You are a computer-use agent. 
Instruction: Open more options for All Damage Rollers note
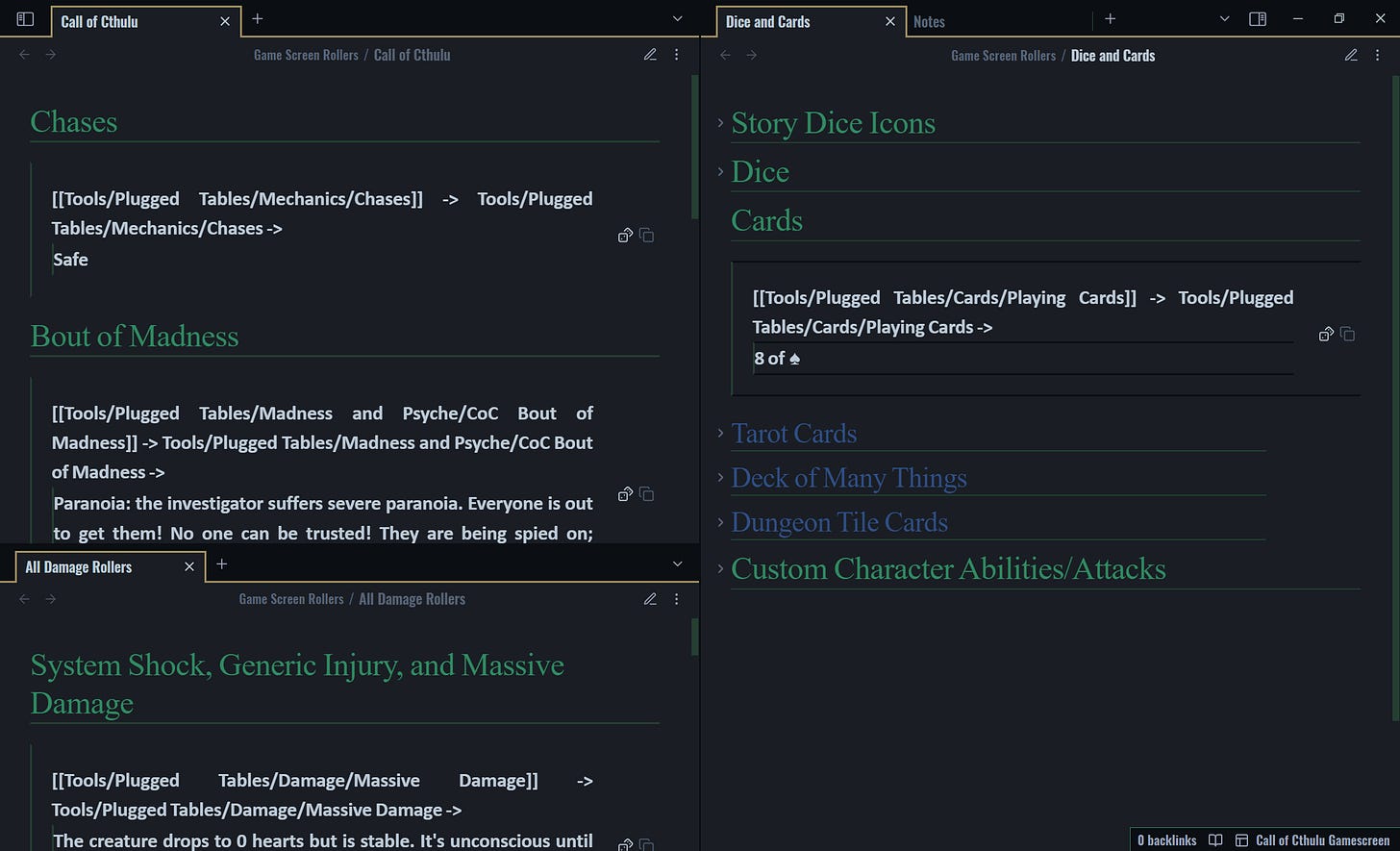pyautogui.click(x=677, y=599)
